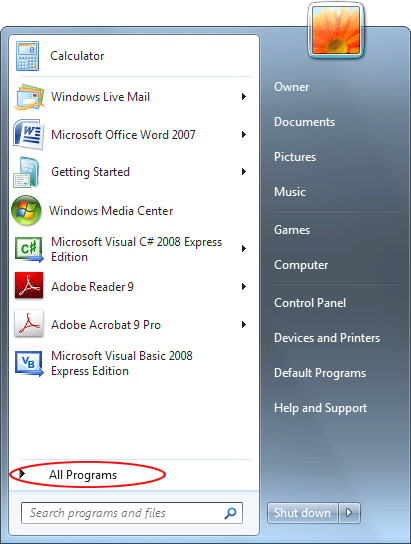Screen dimensions: 411x544
Task: Open Help and Support link
Action: tap(320, 408)
